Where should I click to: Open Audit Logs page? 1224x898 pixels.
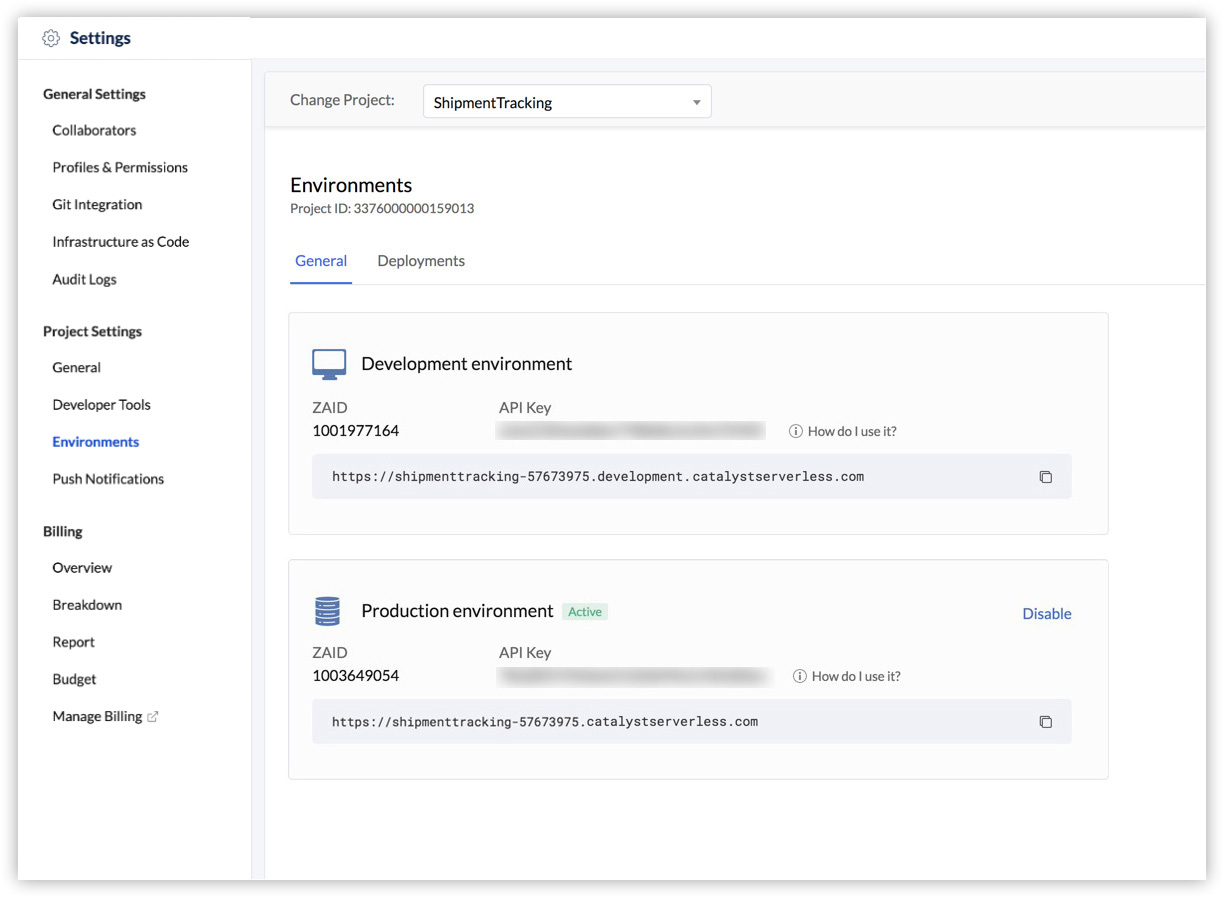pos(84,279)
